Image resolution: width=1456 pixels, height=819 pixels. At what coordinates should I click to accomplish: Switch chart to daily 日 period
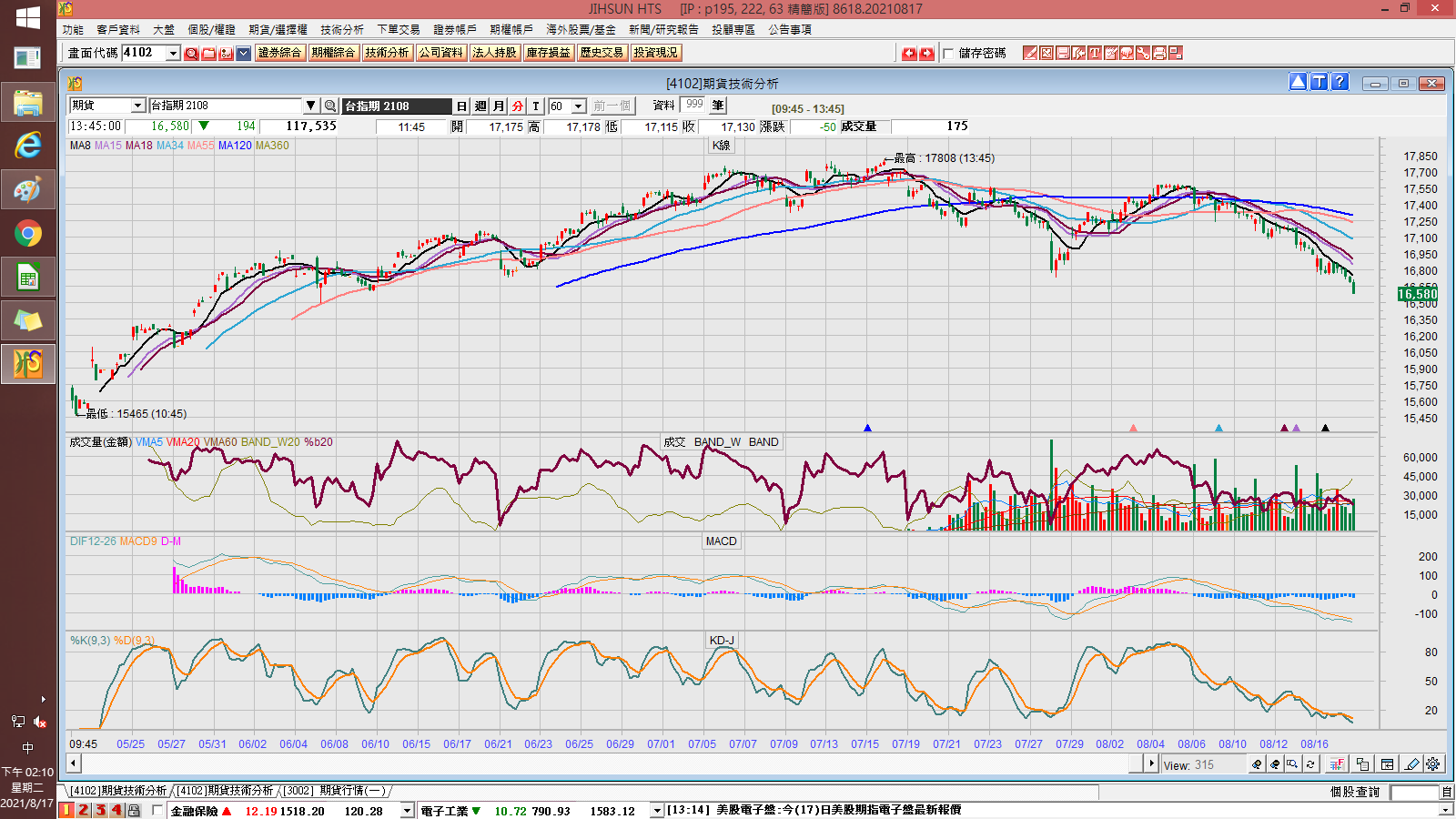pos(462,106)
